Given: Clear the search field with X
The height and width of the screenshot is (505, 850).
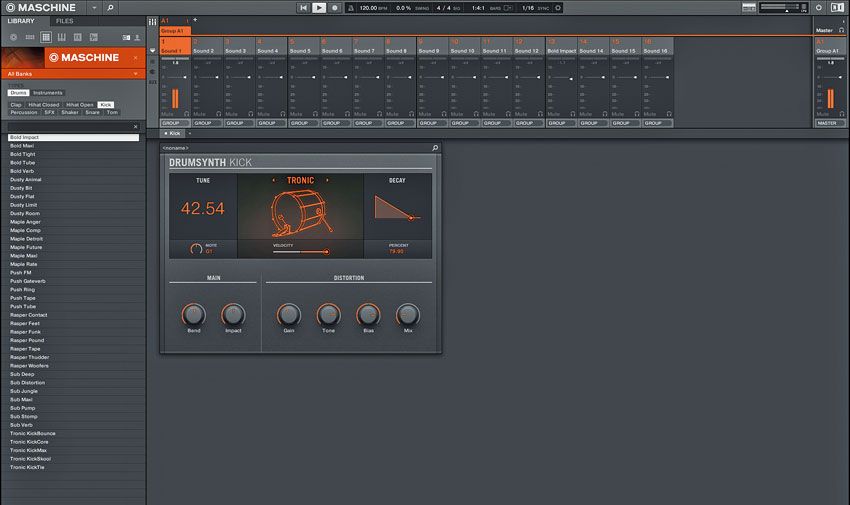Looking at the screenshot, I should (136, 127).
